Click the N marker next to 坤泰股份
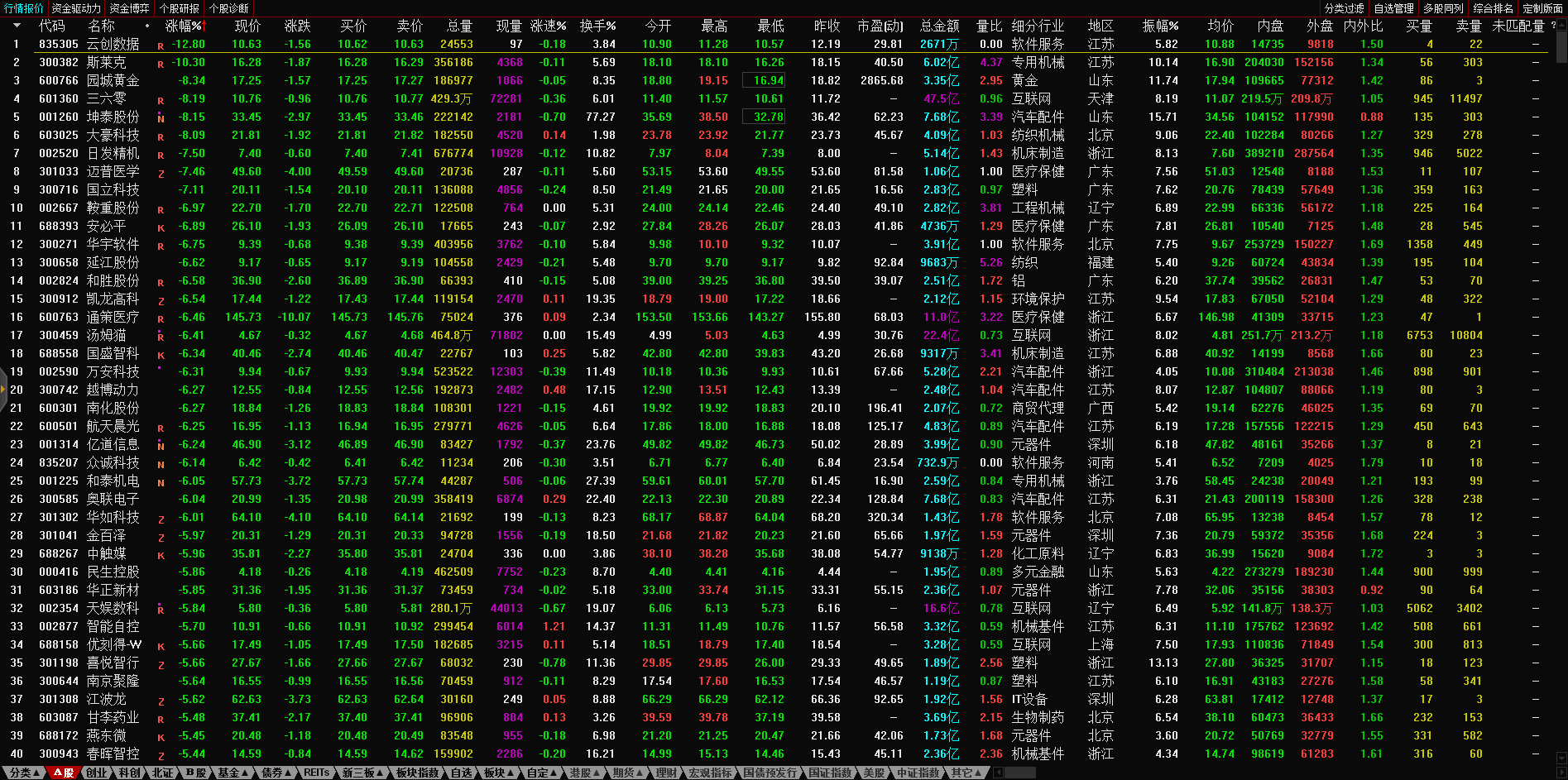Viewport: 1568px width, 780px height. (x=161, y=118)
